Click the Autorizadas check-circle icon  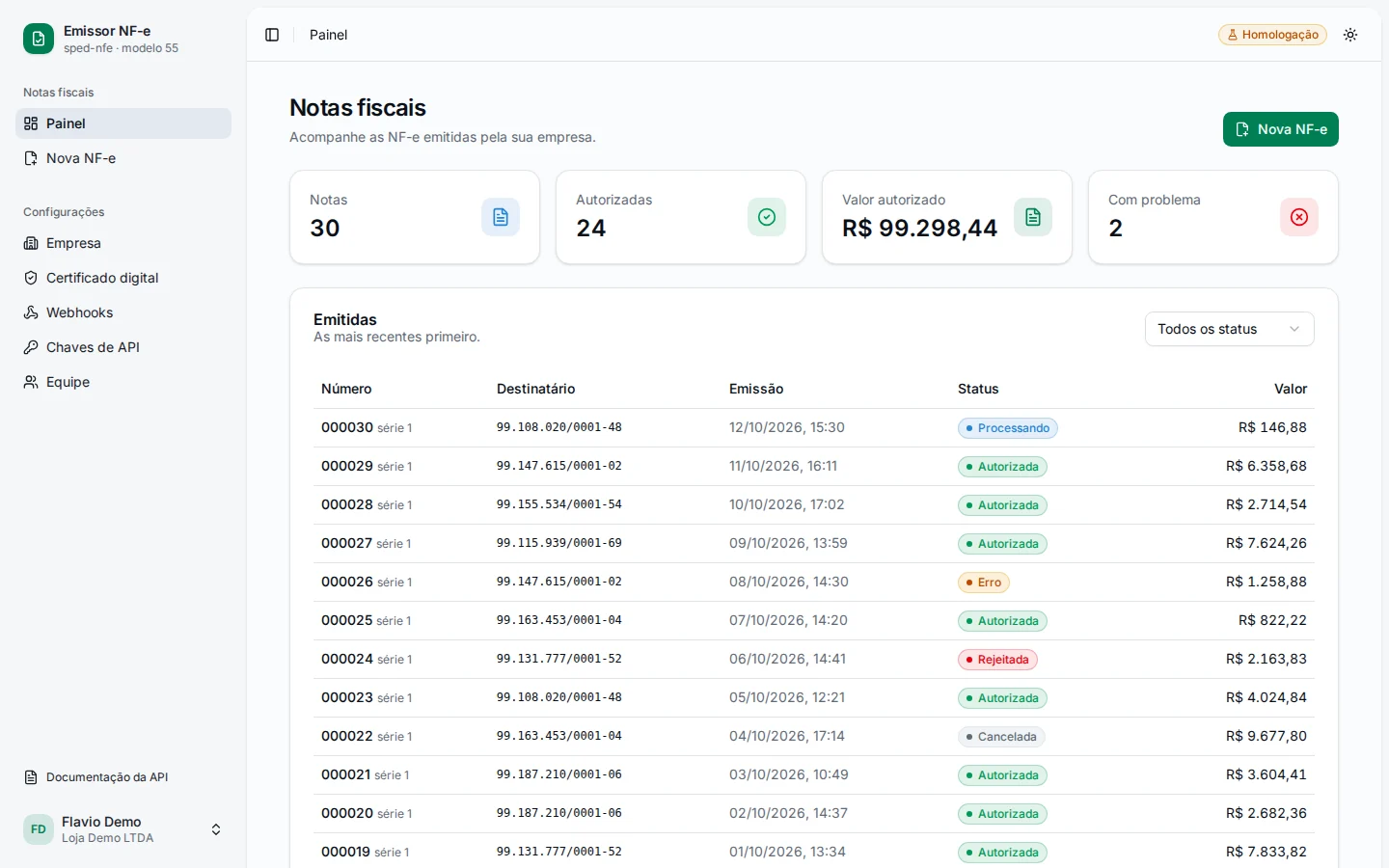767,217
